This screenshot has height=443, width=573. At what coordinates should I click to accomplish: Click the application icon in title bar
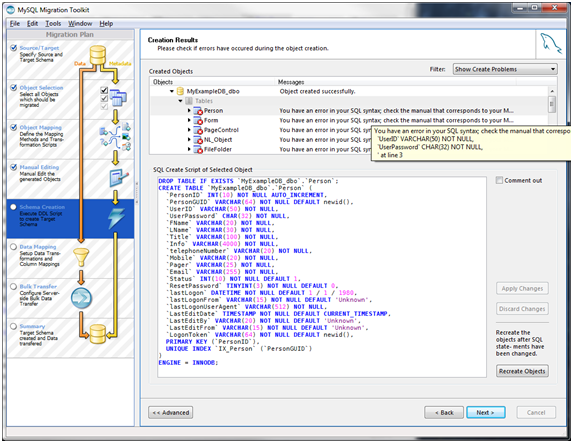tap(11, 10)
